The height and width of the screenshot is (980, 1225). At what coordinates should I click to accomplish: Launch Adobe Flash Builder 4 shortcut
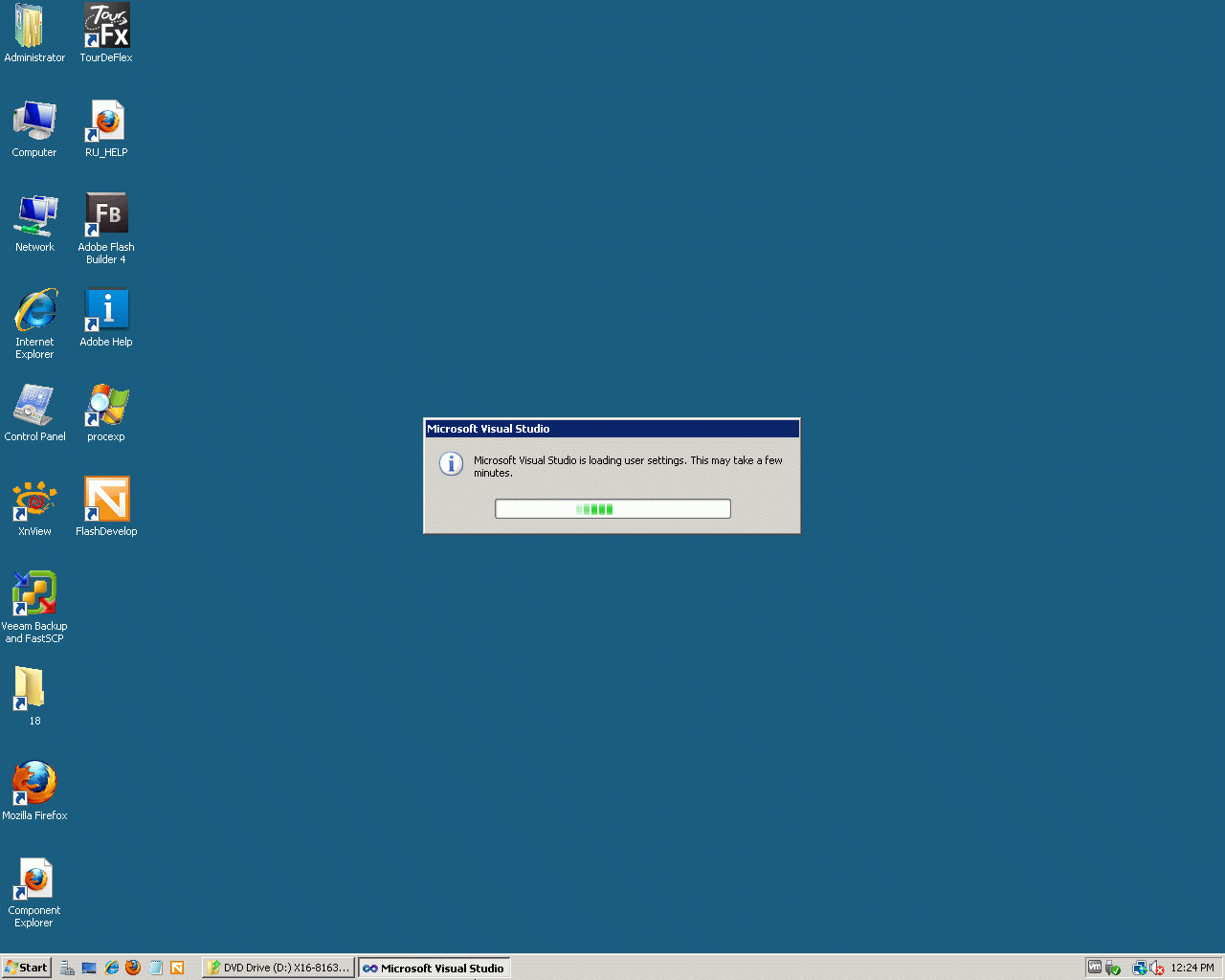(106, 229)
